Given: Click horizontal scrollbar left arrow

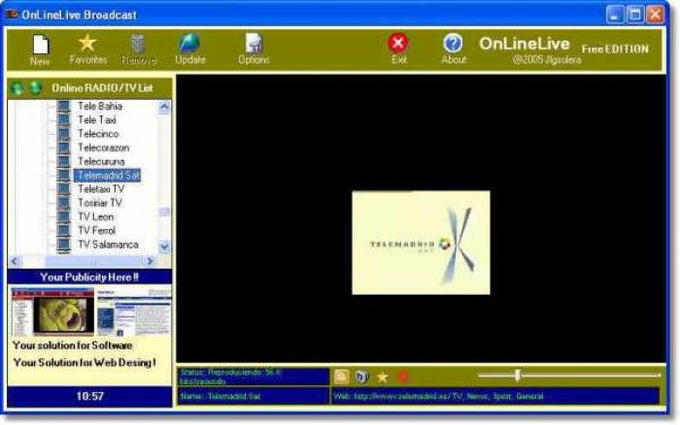Looking at the screenshot, I should [15, 261].
